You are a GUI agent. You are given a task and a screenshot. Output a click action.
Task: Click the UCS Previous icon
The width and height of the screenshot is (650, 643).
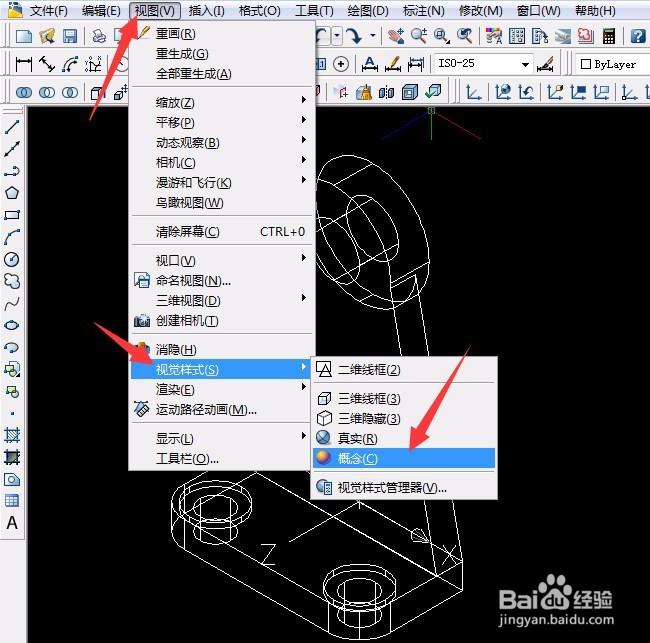(526, 92)
